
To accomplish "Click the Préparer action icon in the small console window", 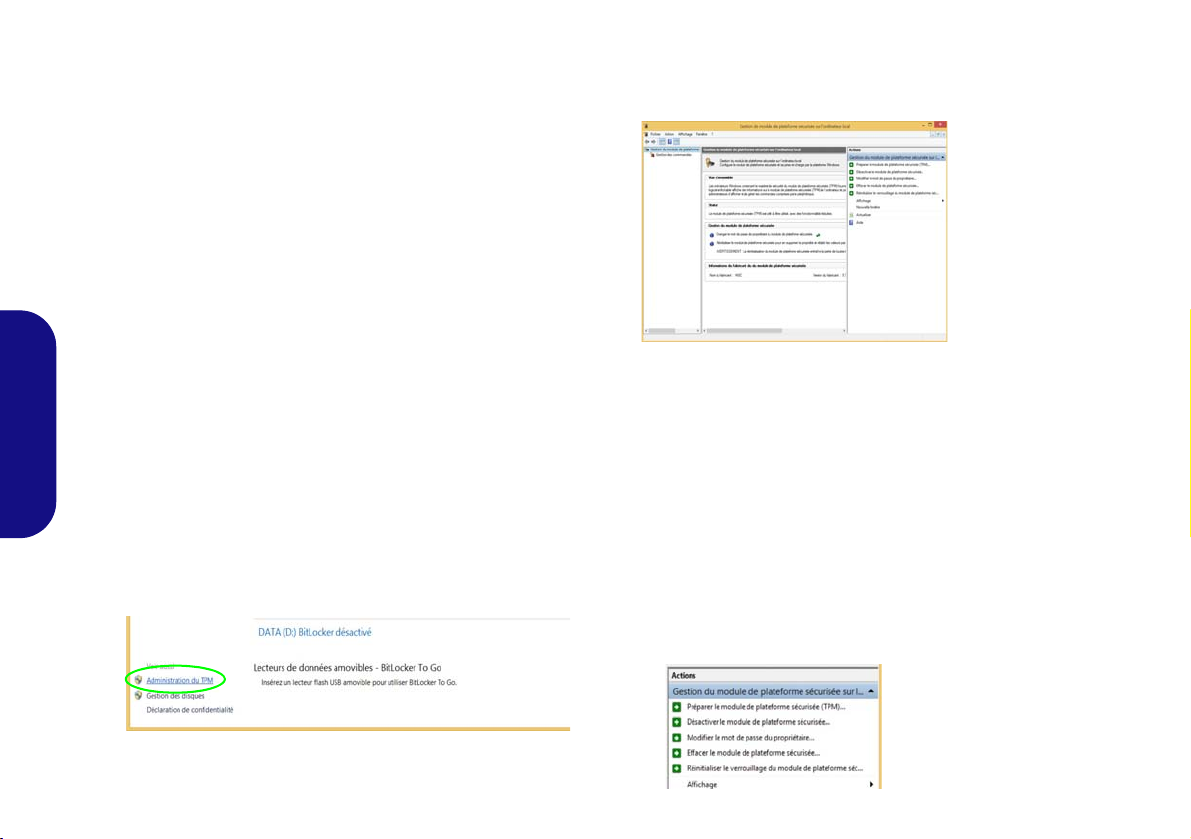I will (x=851, y=165).
